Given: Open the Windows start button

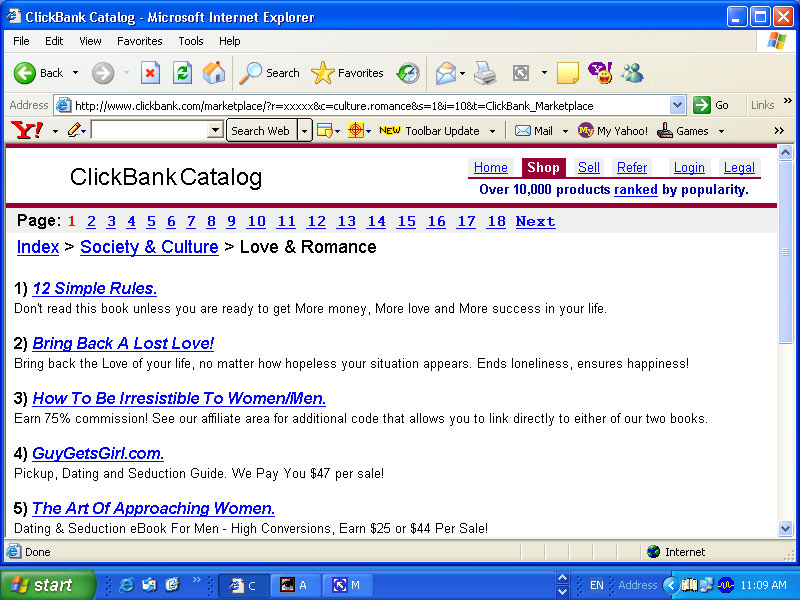Looking at the screenshot, I should pos(47,585).
